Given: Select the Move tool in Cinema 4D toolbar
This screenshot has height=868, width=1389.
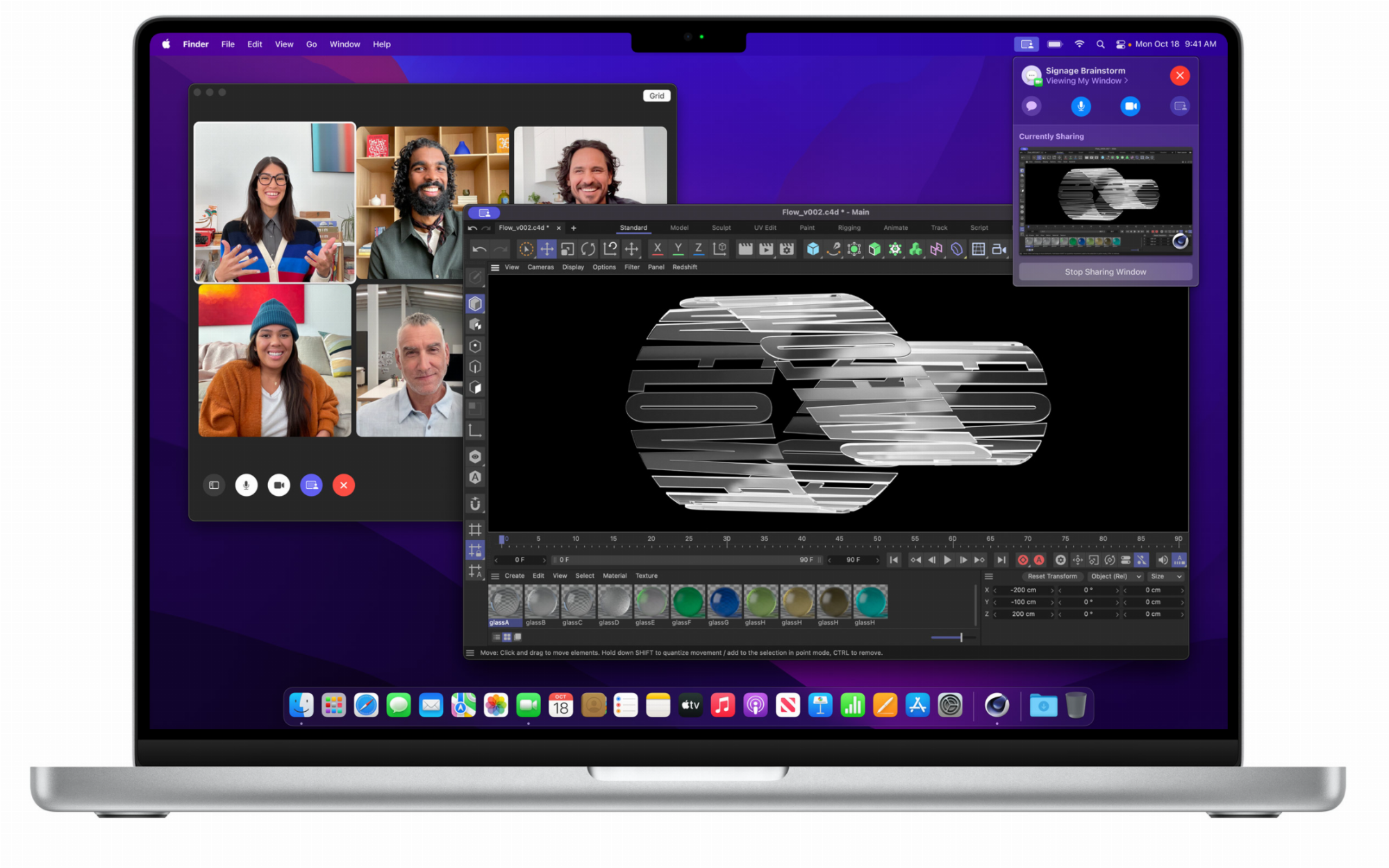Looking at the screenshot, I should 547,249.
